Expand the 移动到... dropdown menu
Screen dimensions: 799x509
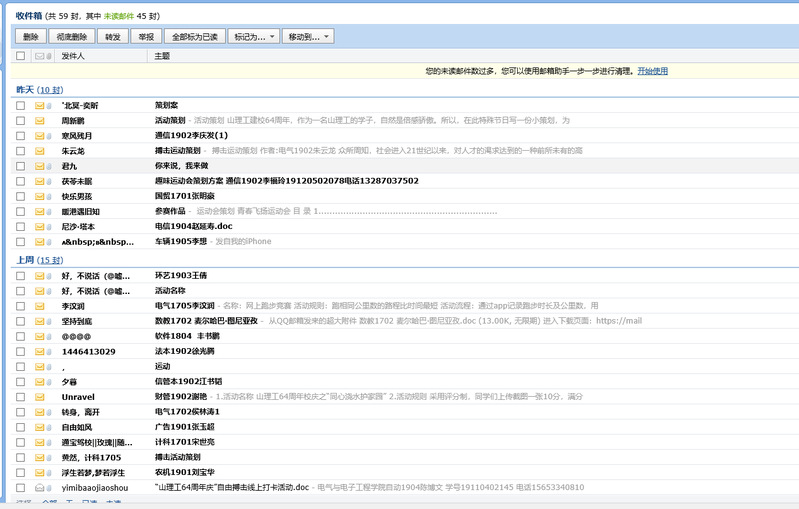(309, 36)
